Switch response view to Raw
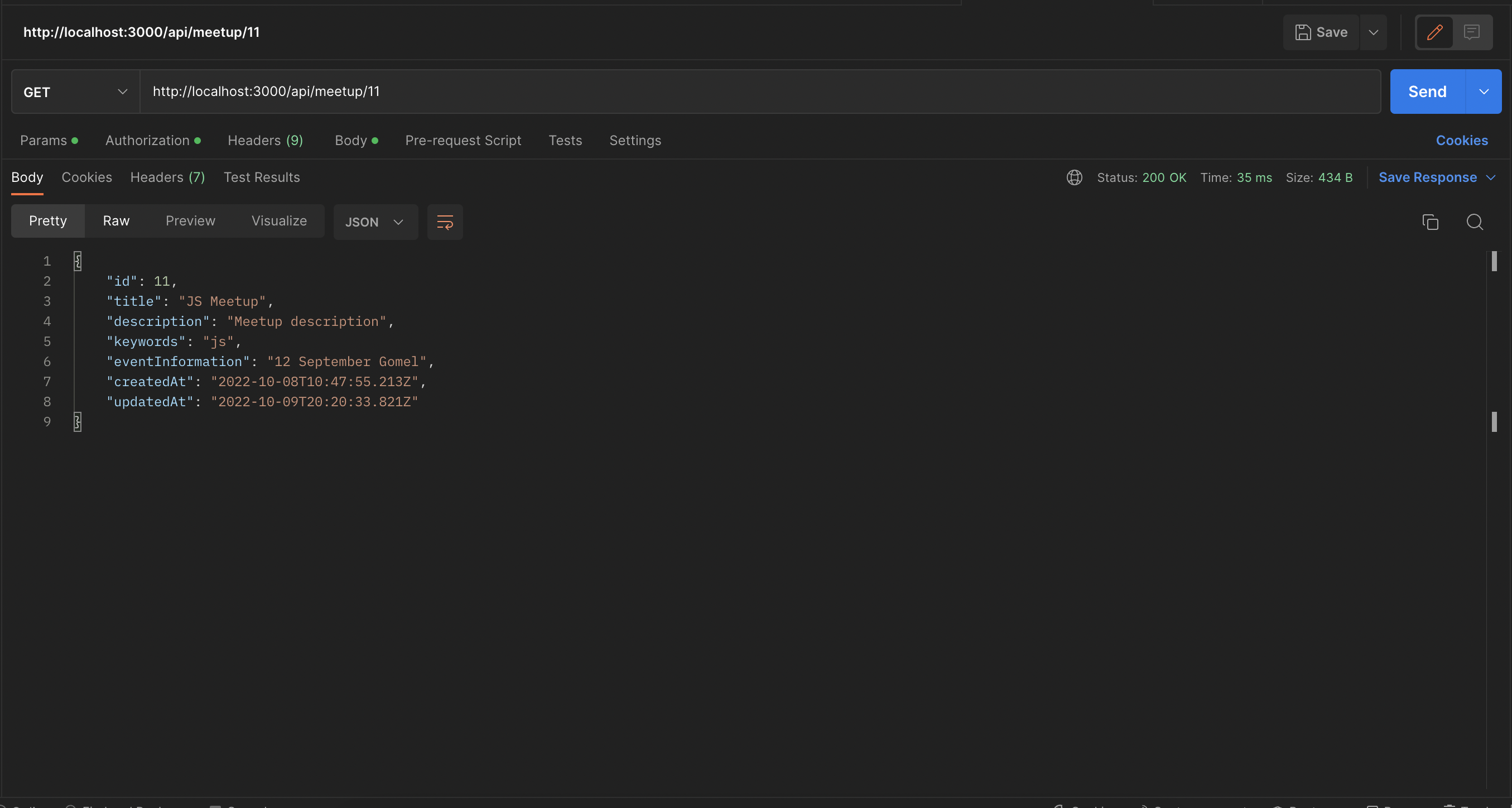The width and height of the screenshot is (1512, 808). (116, 221)
